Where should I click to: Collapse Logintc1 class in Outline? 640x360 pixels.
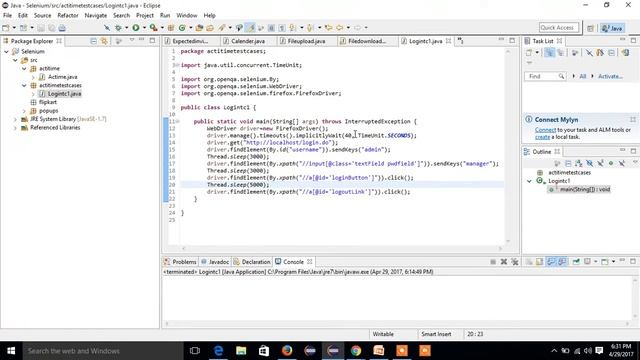pyautogui.click(x=529, y=181)
